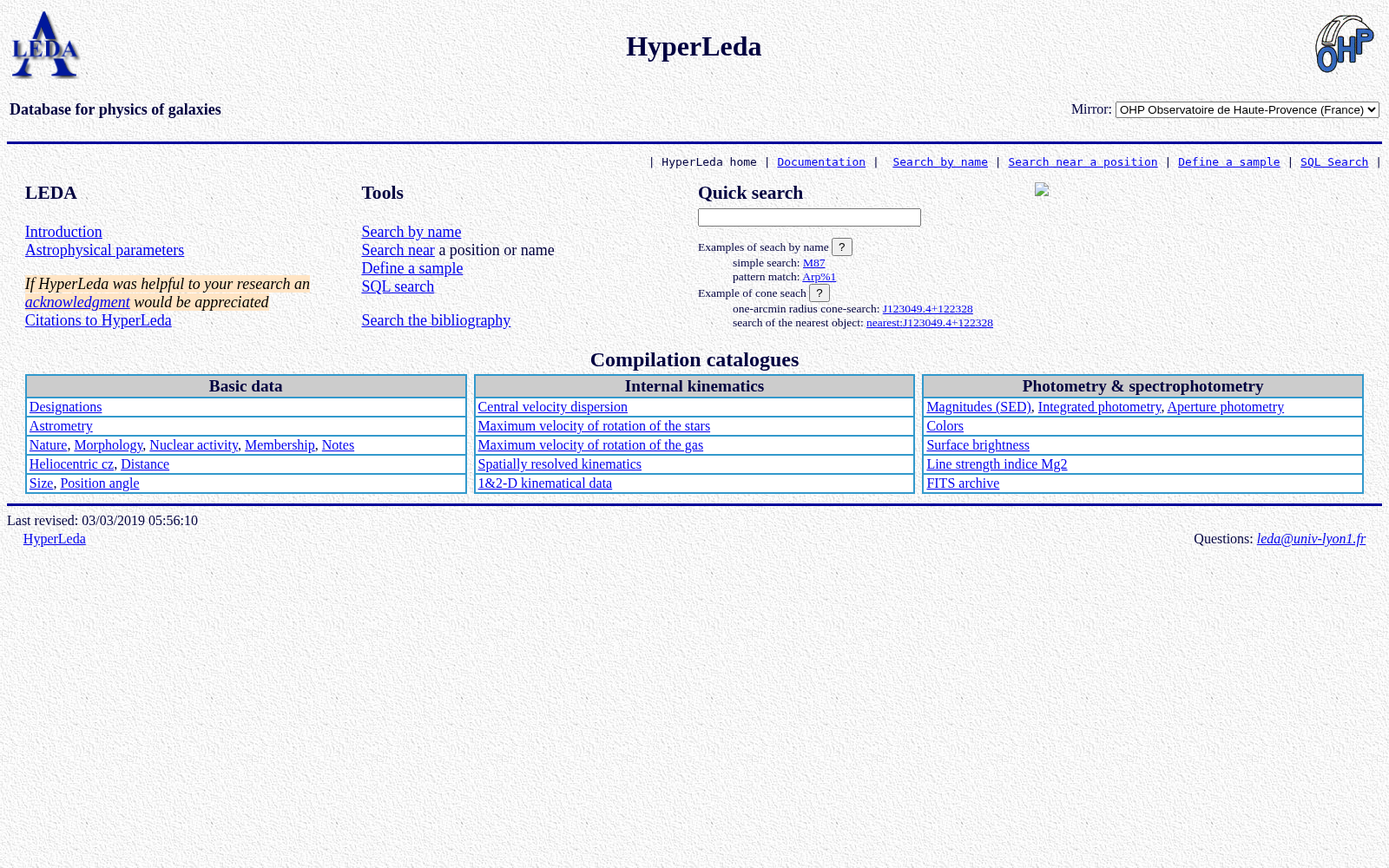Click the Compilation catalogues heading
The width and height of the screenshot is (1389, 868).
click(x=694, y=359)
